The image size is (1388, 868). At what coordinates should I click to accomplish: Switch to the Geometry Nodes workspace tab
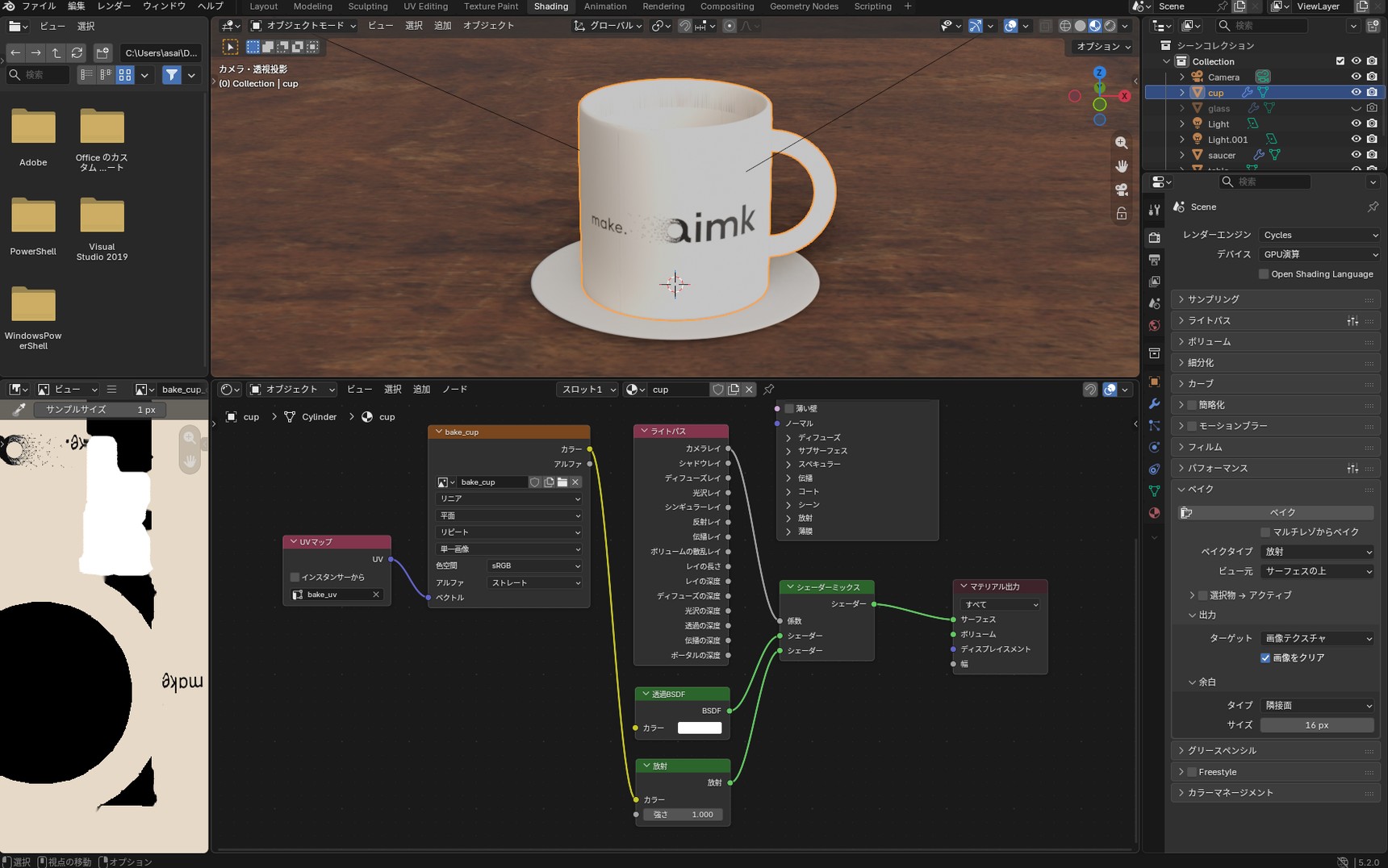point(804,6)
